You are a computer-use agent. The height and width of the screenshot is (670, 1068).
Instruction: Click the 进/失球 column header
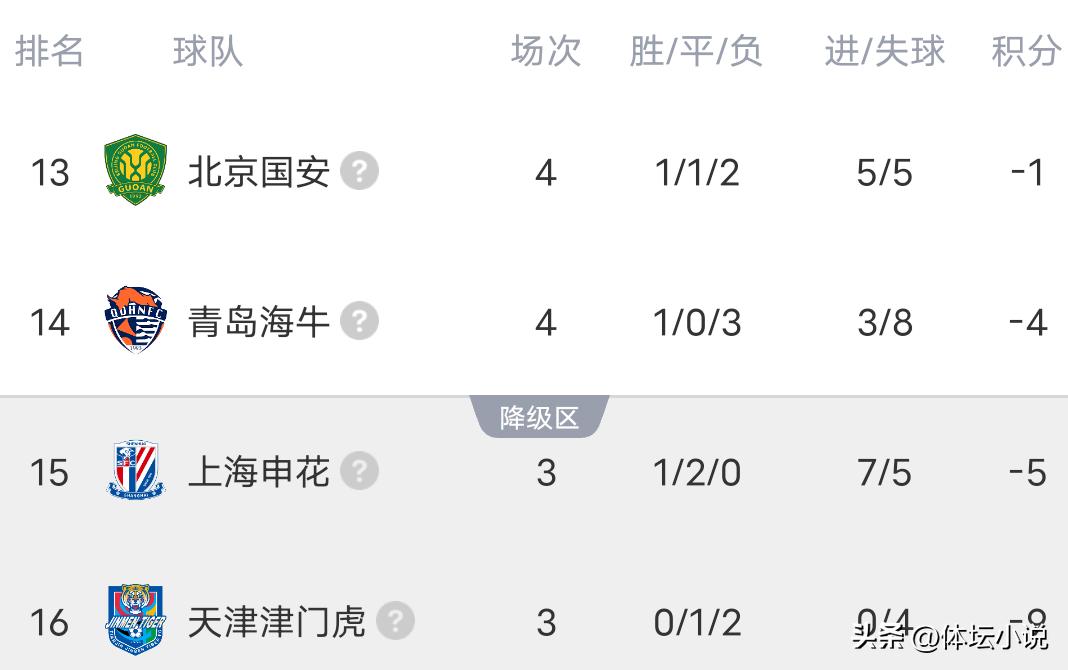click(x=884, y=50)
